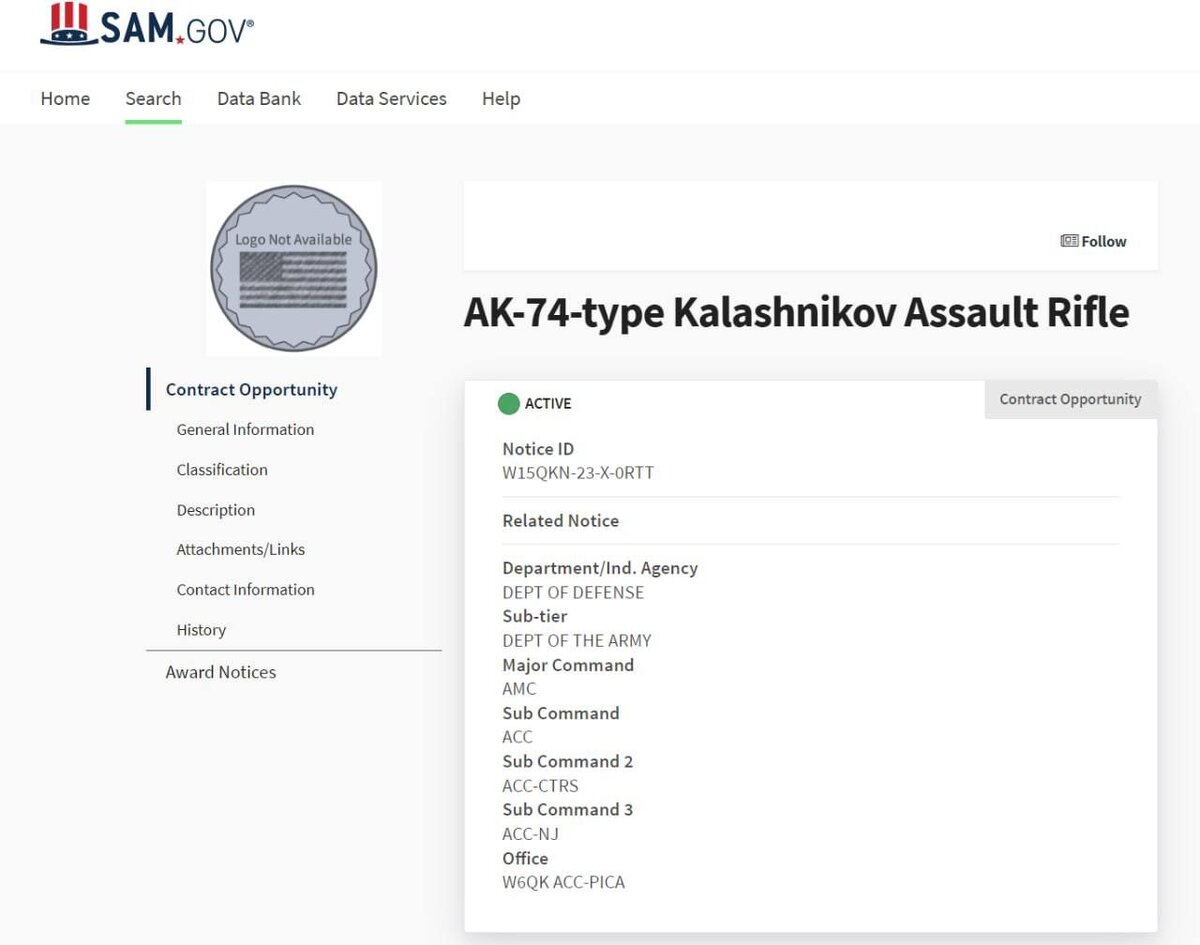Open Award Notices in the sidebar
The height and width of the screenshot is (945, 1200).
tap(221, 672)
